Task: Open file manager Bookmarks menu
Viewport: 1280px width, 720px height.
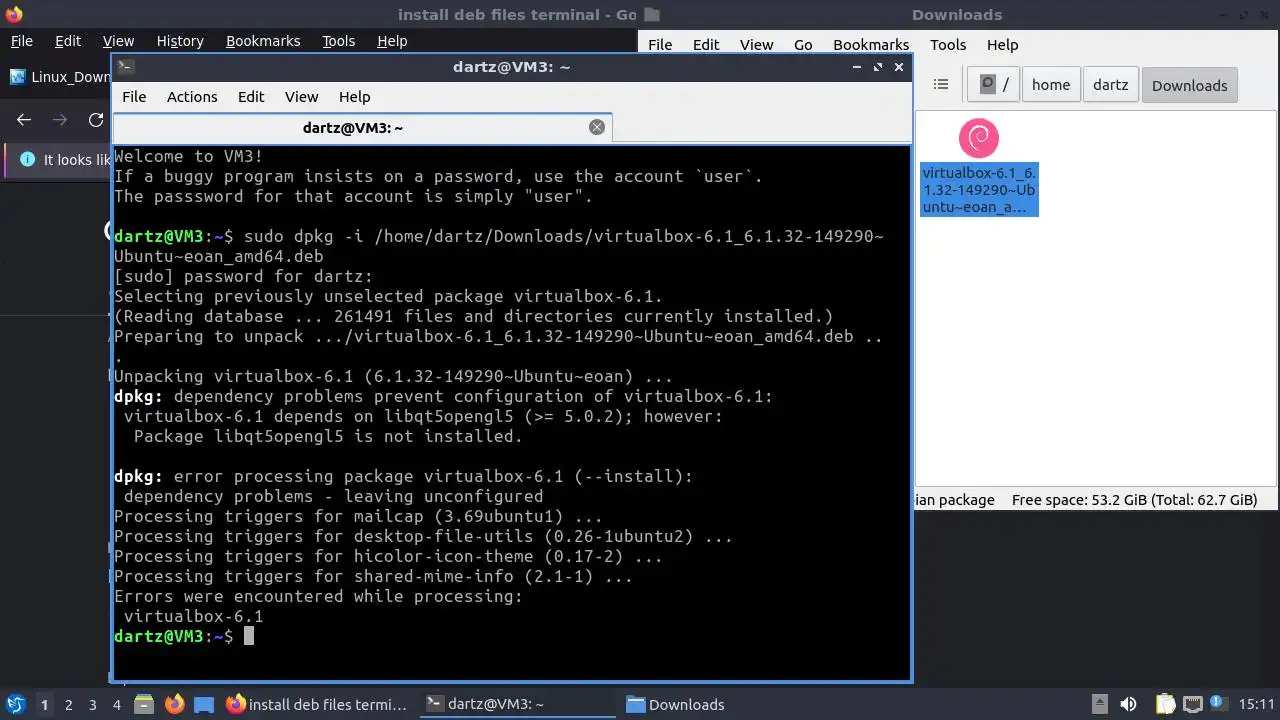Action: [x=871, y=45]
